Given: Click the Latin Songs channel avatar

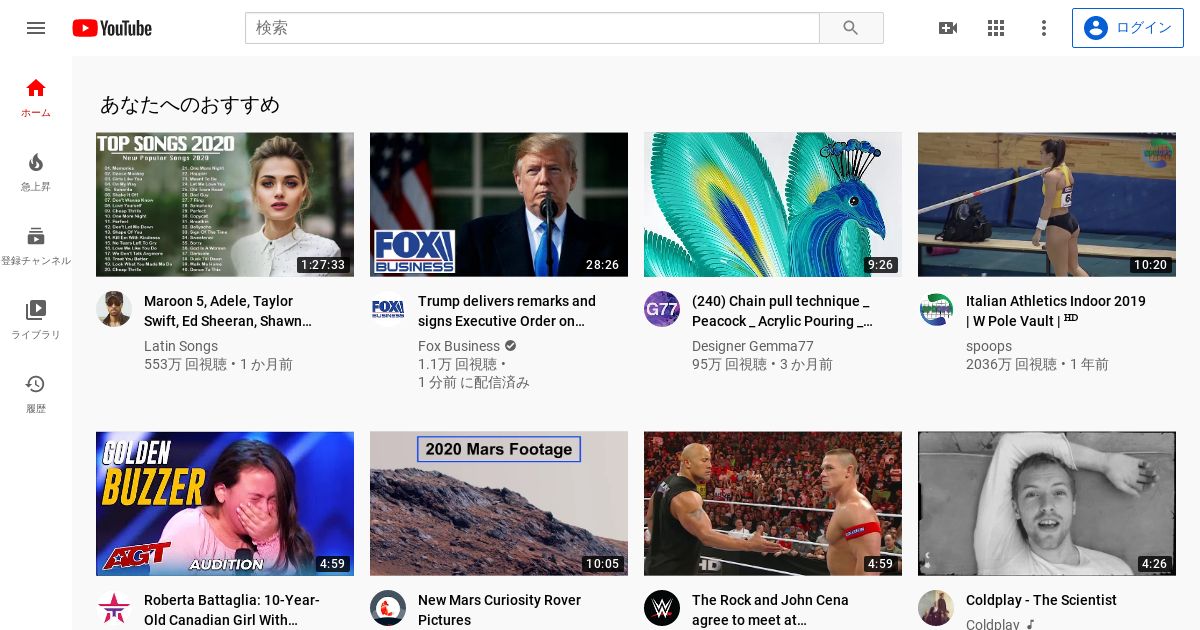Looking at the screenshot, I should (x=114, y=309).
